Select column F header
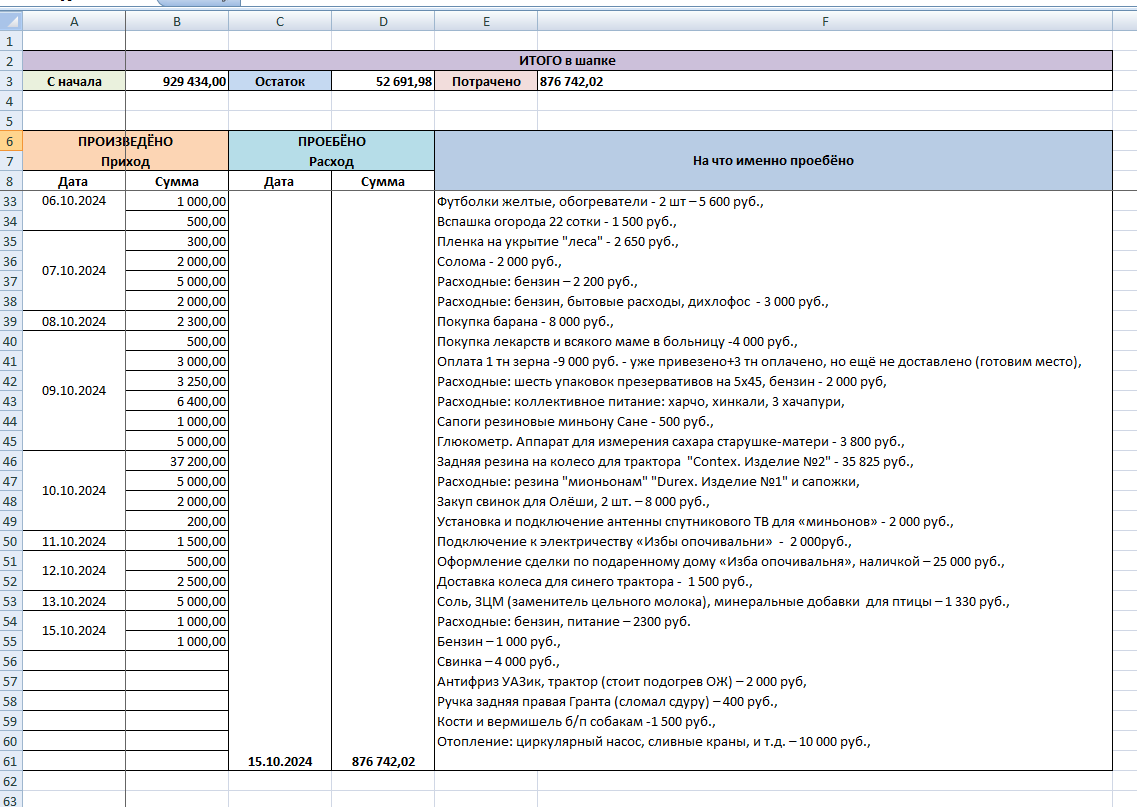 pyautogui.click(x=824, y=21)
